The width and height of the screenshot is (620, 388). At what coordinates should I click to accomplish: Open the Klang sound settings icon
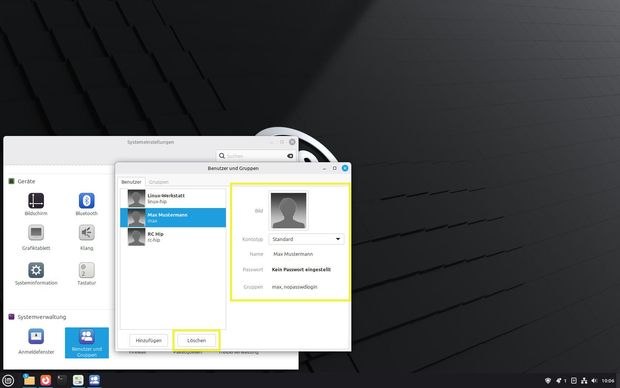[87, 233]
